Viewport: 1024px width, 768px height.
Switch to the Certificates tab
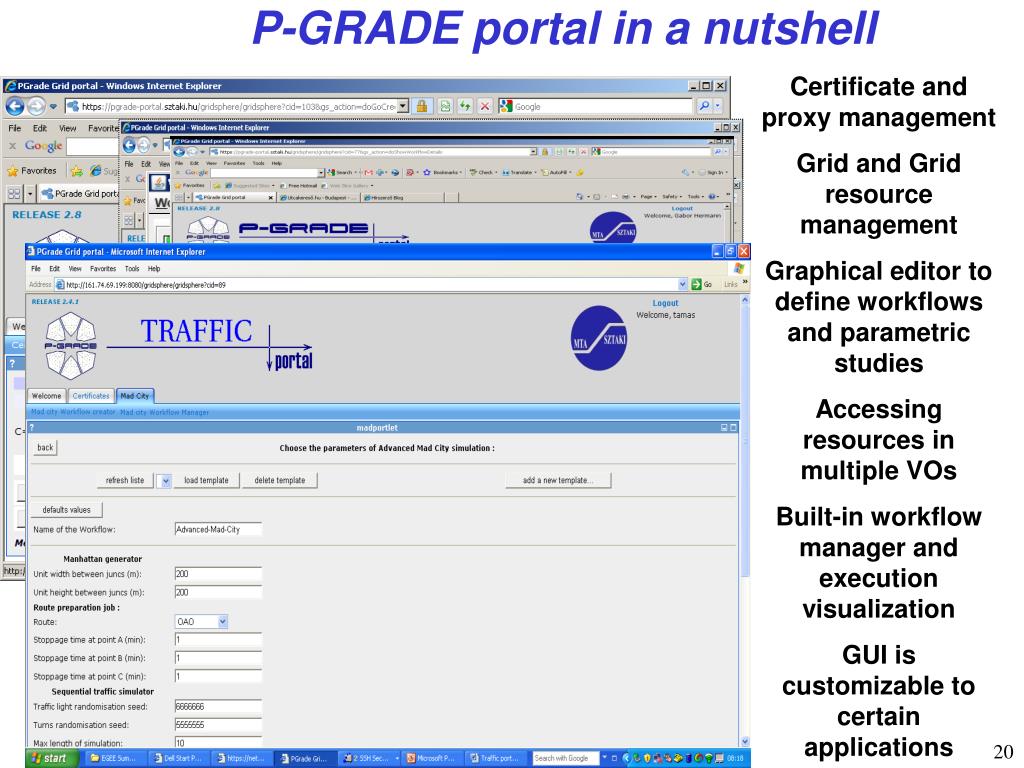[x=91, y=396]
